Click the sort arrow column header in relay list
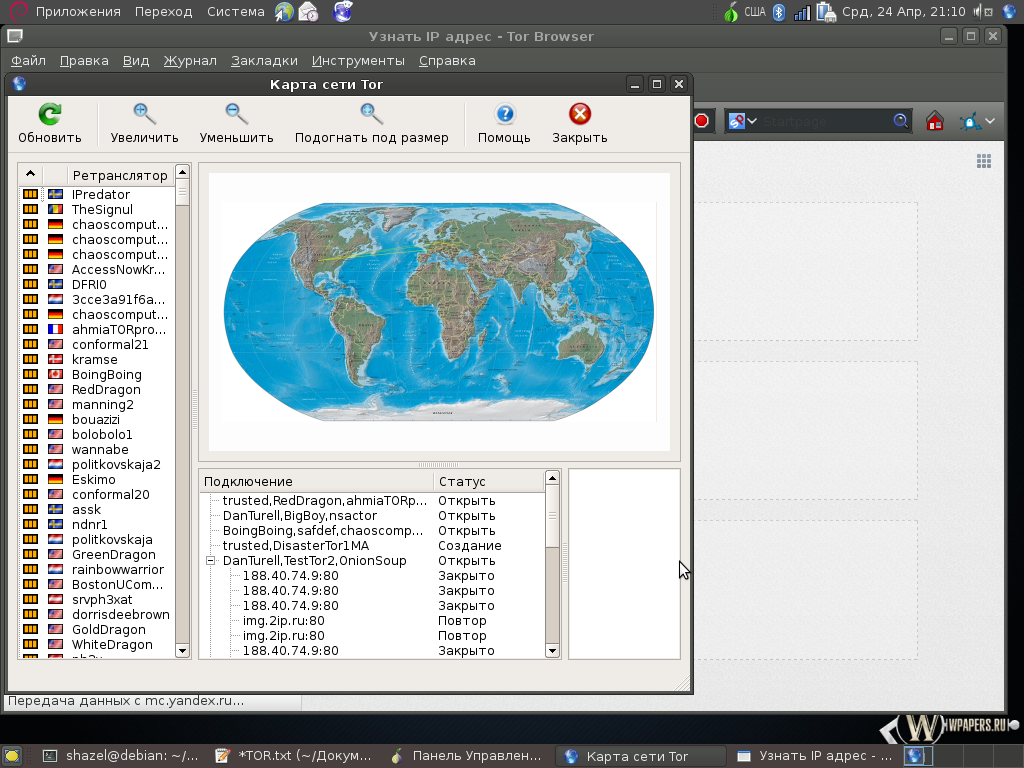1024x768 pixels. 31,174
